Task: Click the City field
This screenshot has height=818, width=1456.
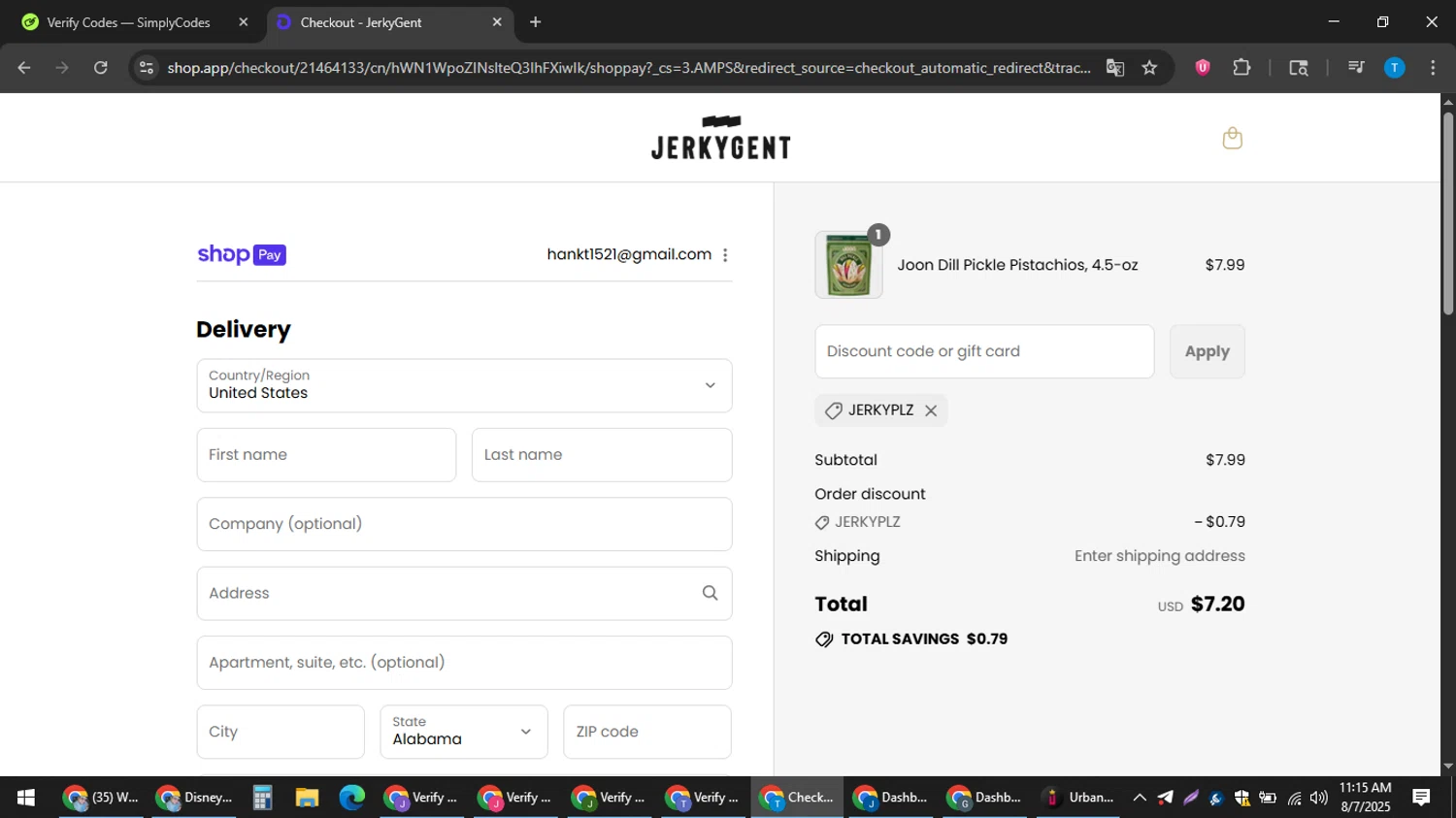Action: click(281, 732)
